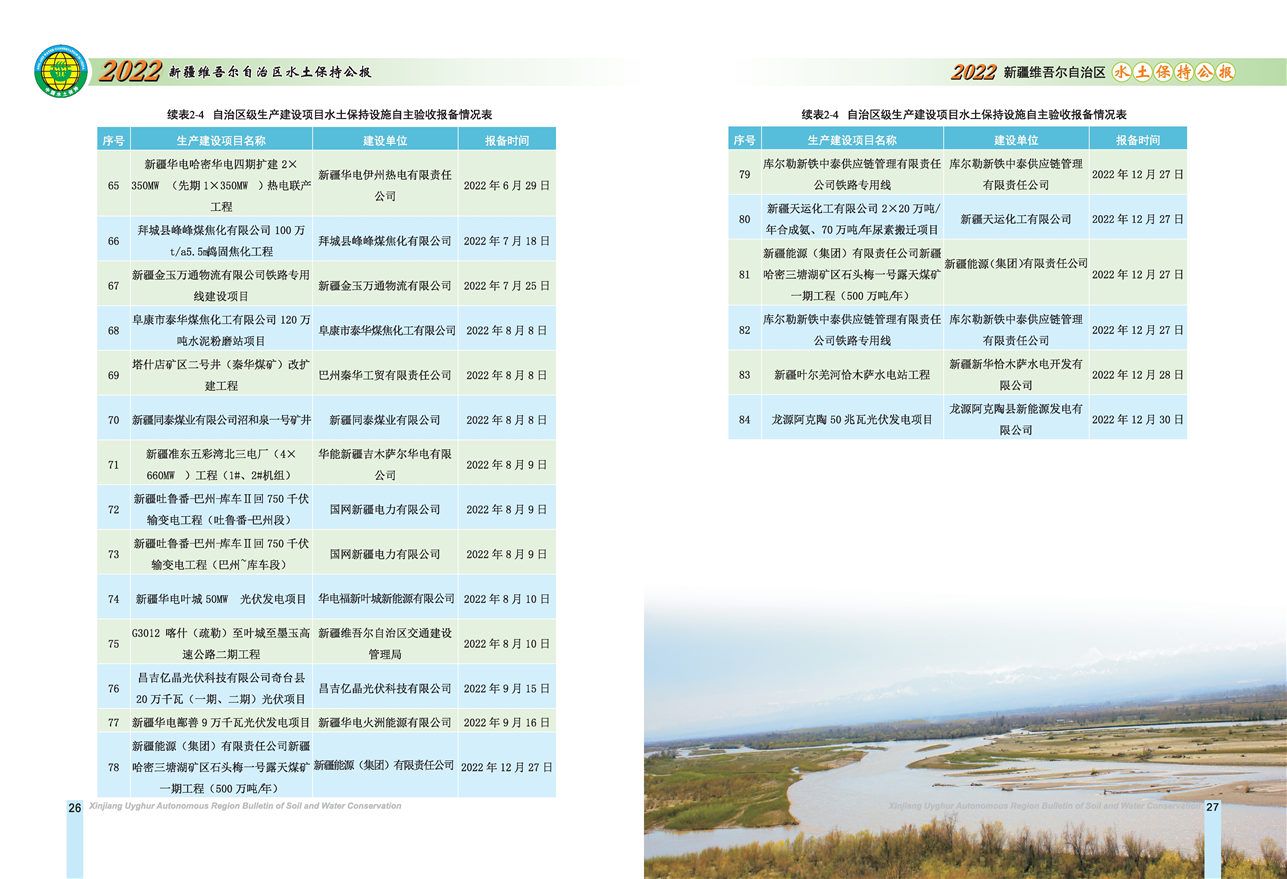Click the page 26 header title with 2022

coord(235,72)
